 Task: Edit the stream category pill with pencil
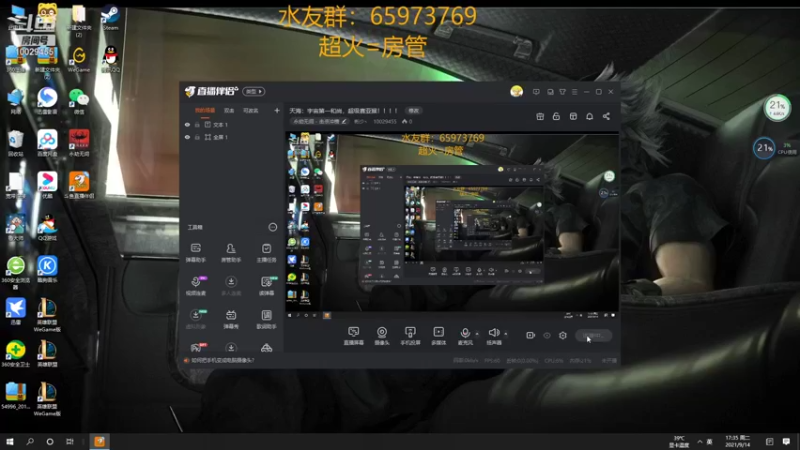coord(320,121)
